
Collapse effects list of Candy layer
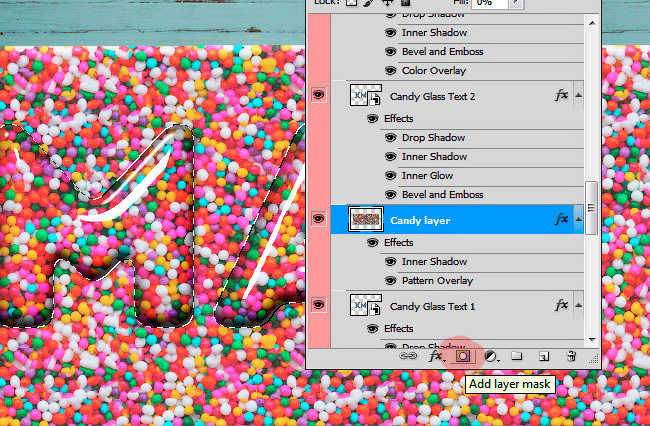(578, 220)
